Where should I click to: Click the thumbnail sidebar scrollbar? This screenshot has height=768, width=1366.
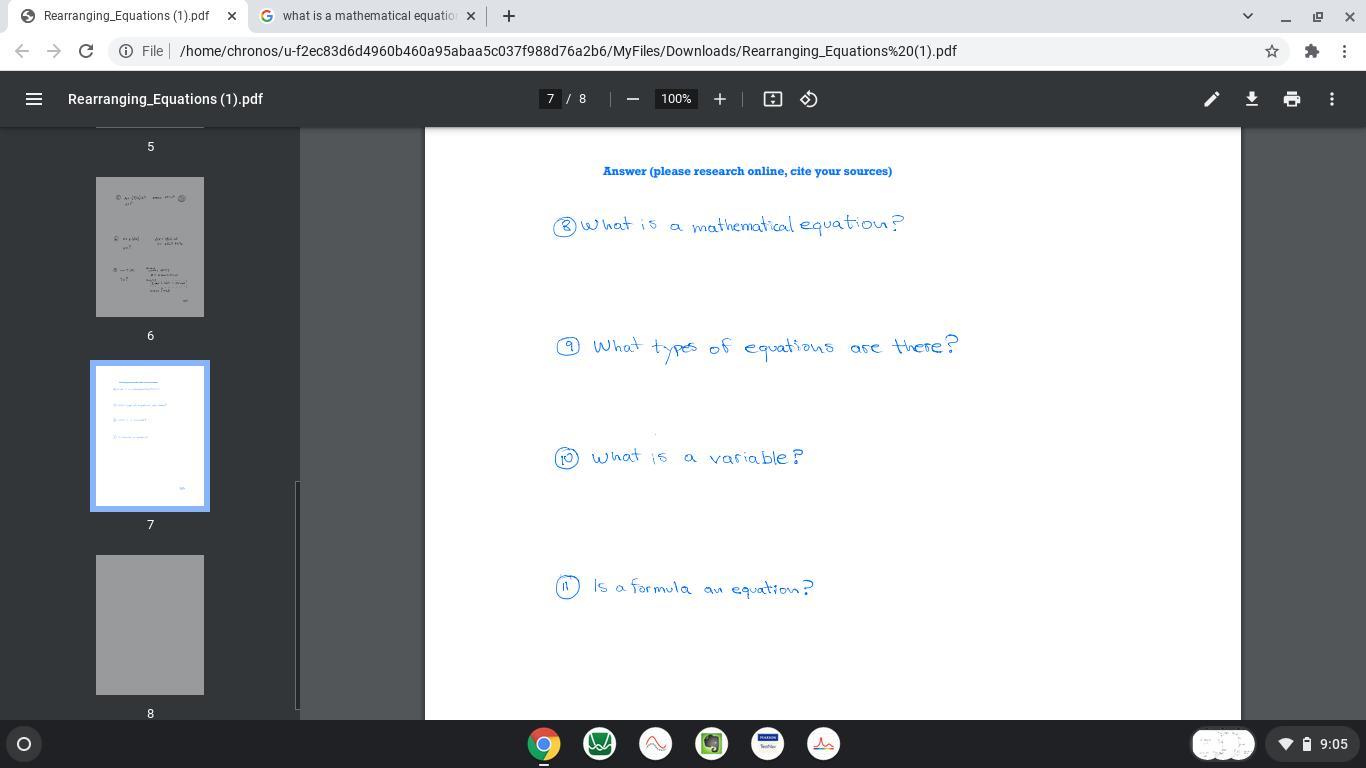click(x=297, y=595)
